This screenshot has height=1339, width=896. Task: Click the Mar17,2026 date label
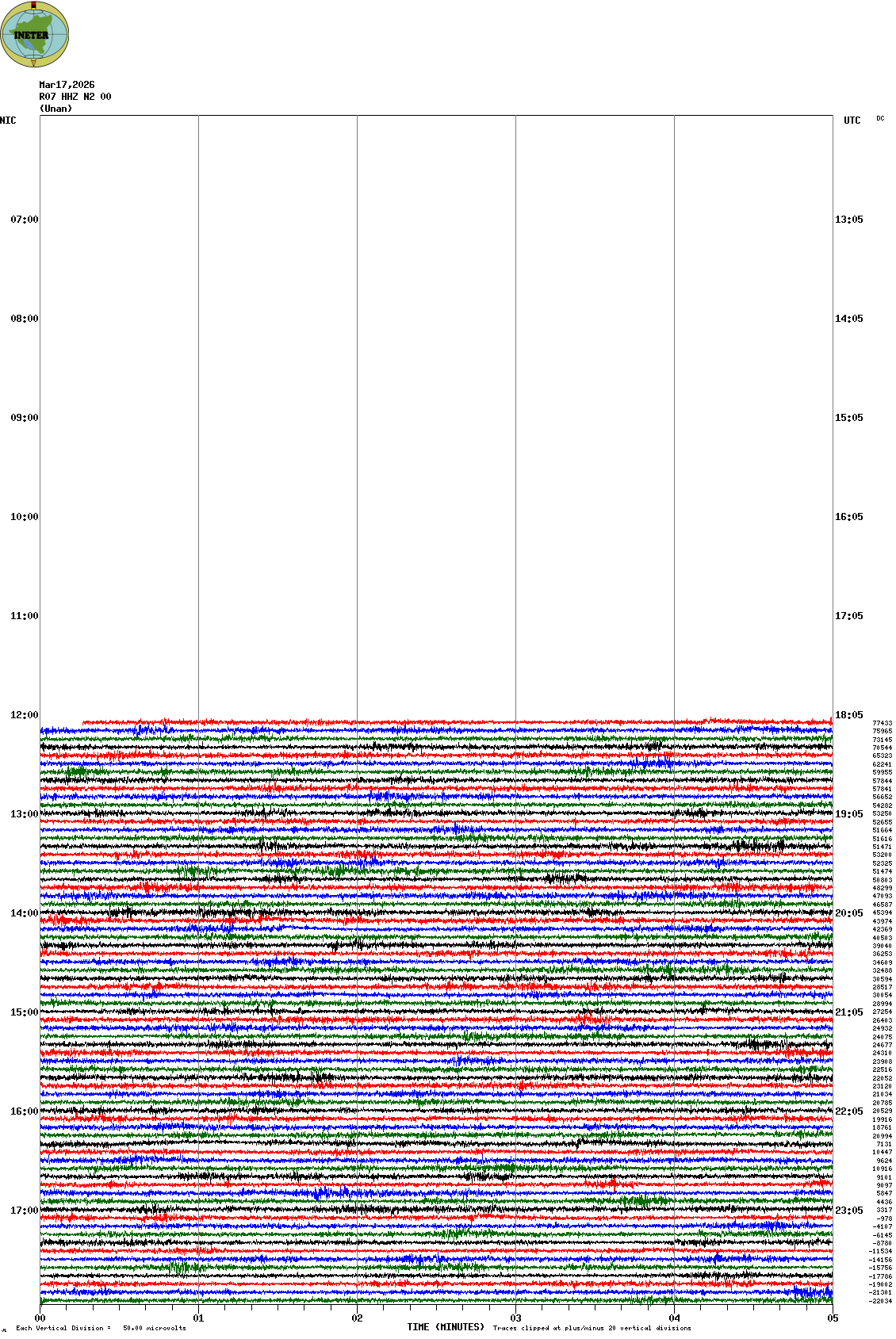coord(67,85)
